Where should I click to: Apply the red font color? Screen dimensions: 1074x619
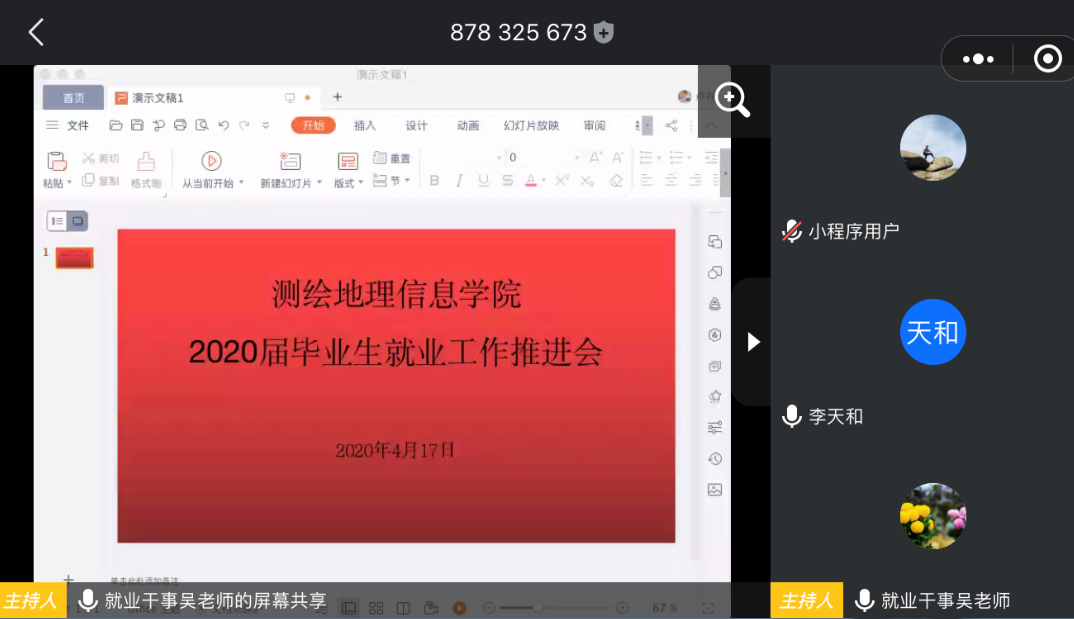click(531, 181)
